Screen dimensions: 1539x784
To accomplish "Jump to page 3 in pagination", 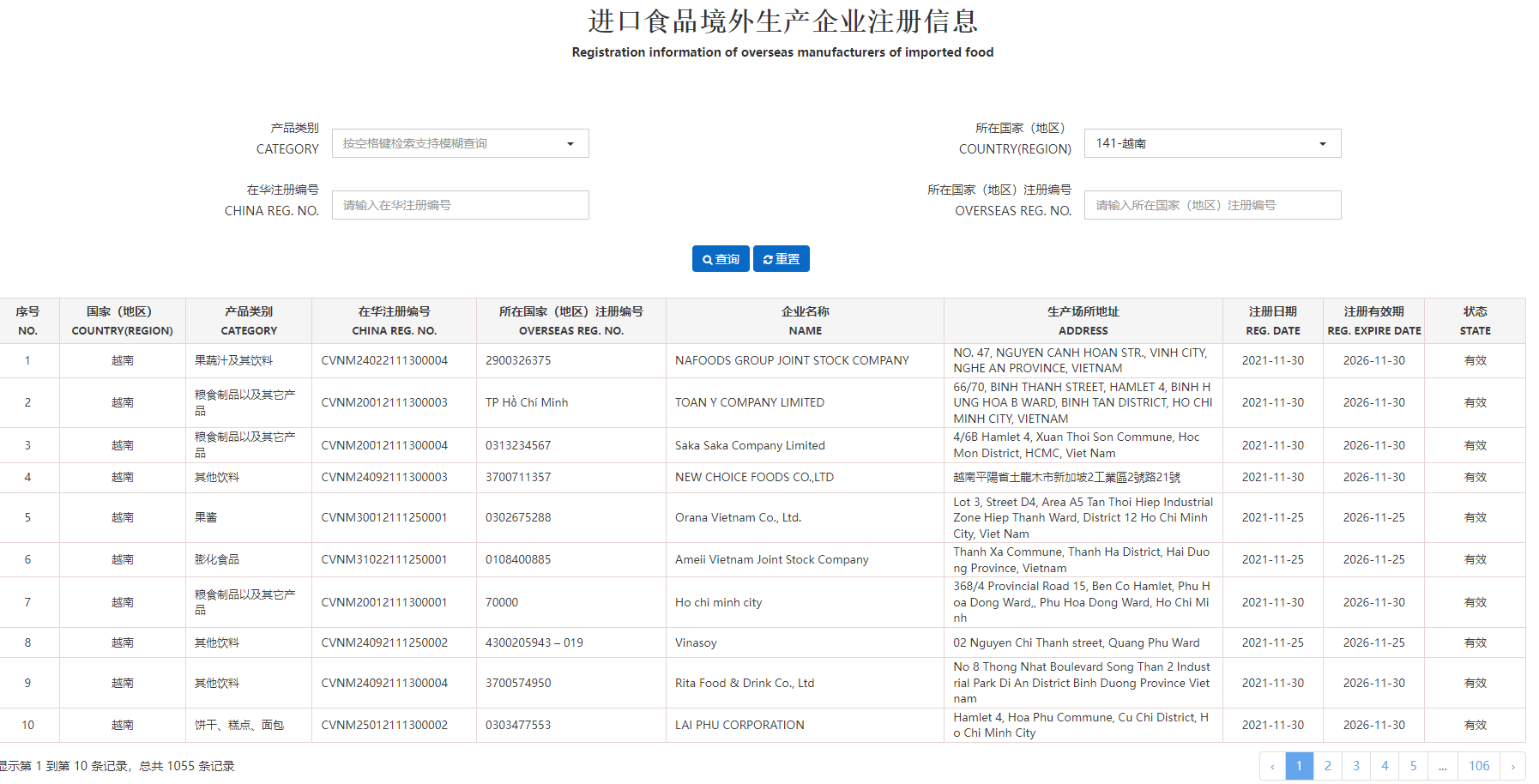I will [1355, 766].
